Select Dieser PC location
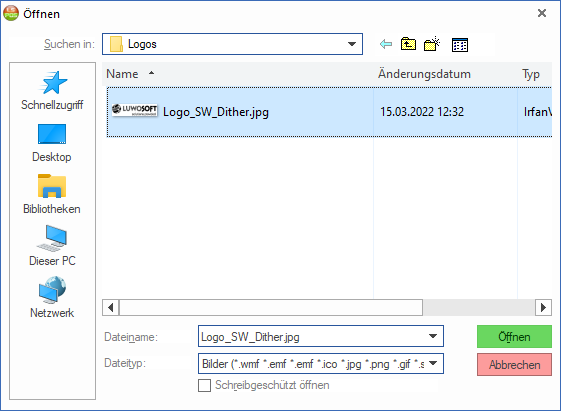Viewport: 561px width, 411px height. (x=52, y=246)
